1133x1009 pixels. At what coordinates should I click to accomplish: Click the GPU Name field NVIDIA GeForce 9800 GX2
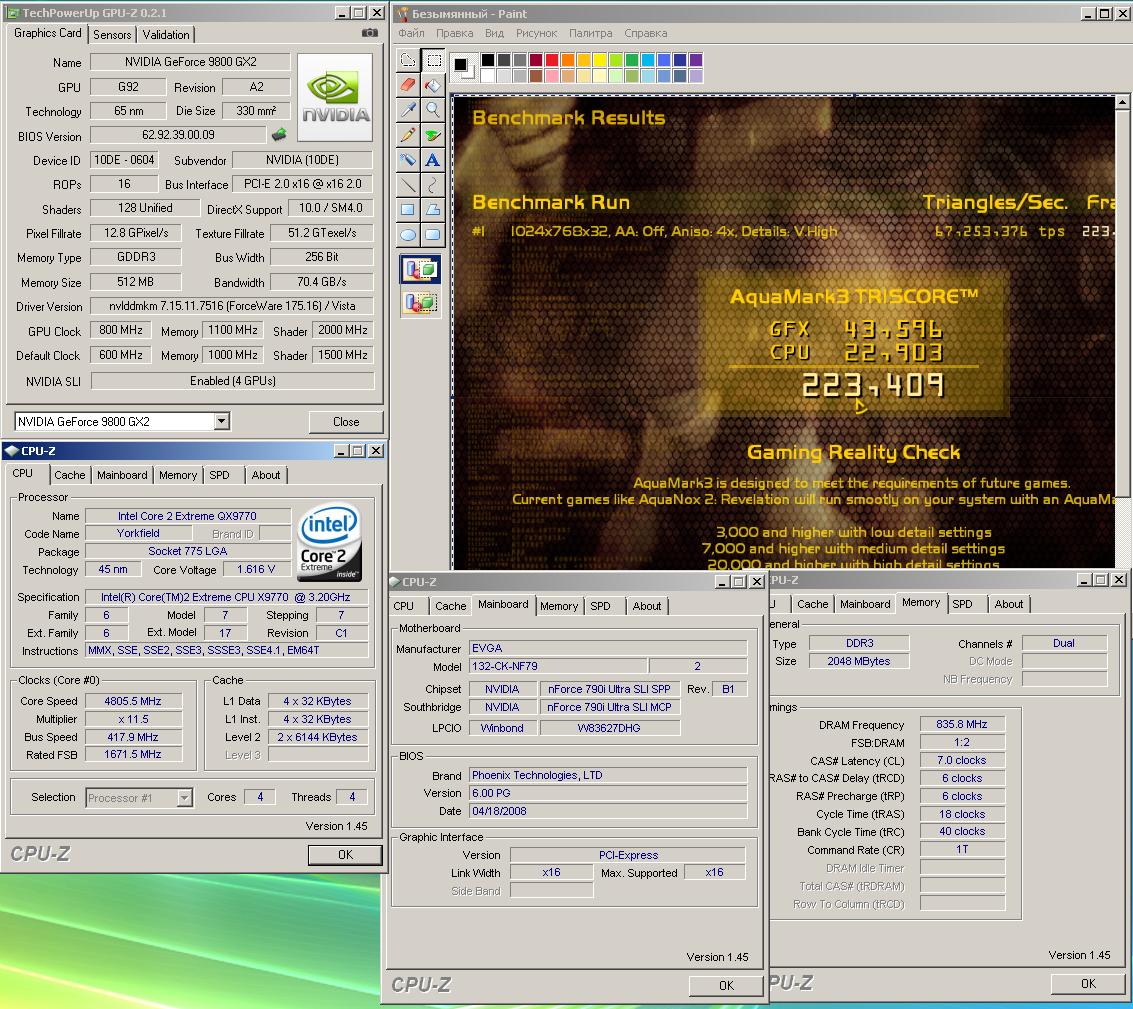(190, 62)
